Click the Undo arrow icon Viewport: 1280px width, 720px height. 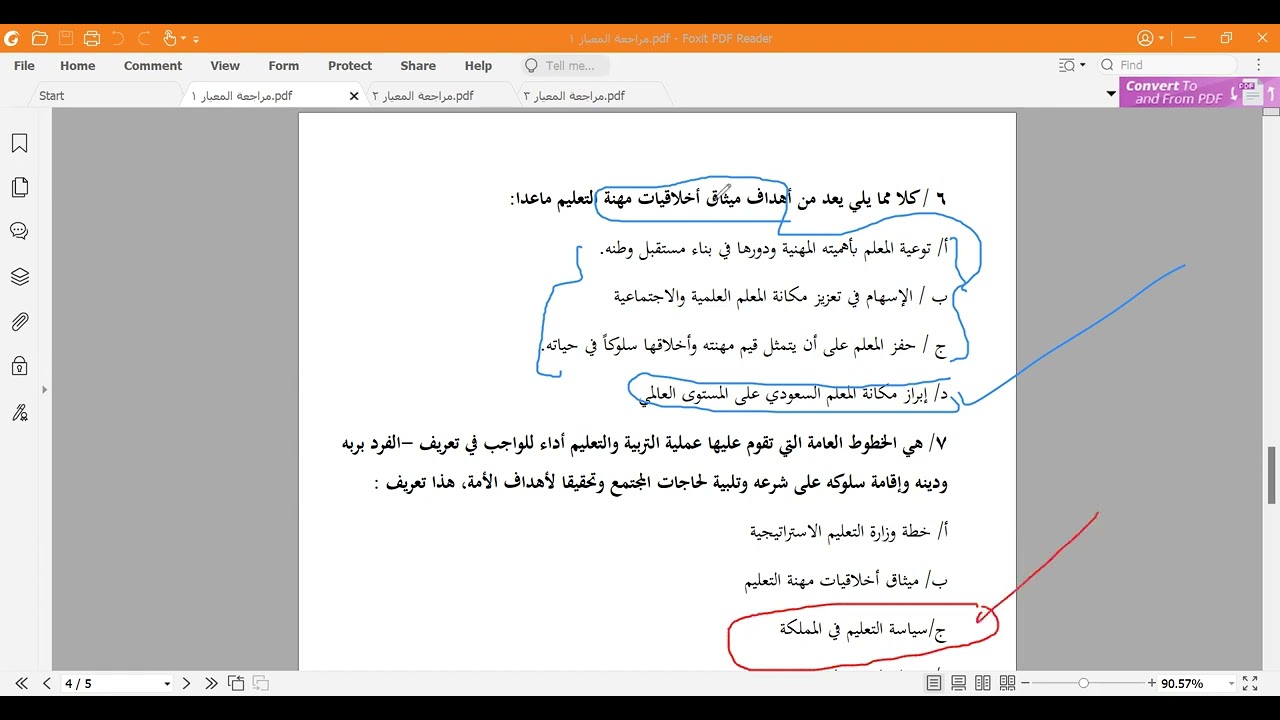click(118, 38)
